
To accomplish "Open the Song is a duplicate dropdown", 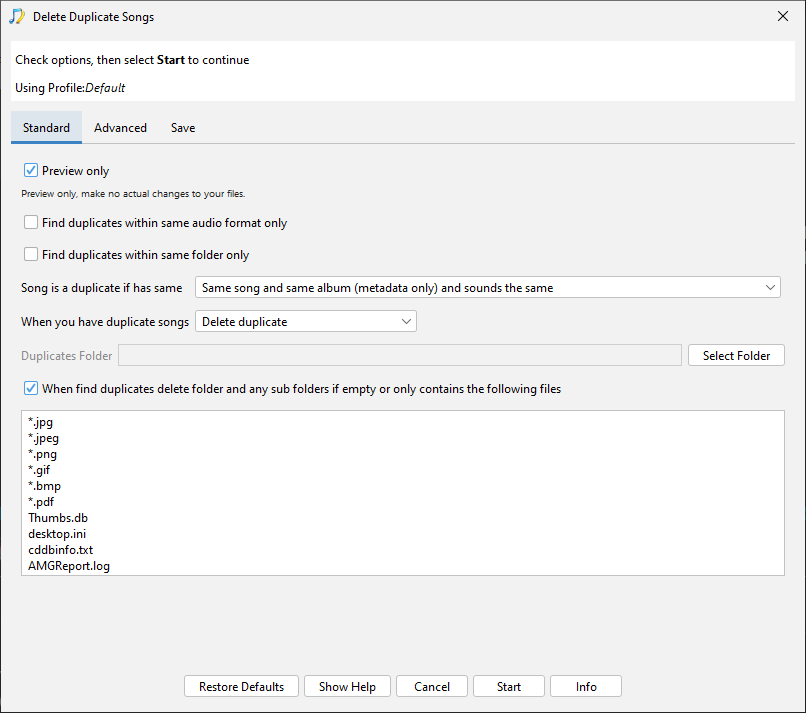I will coord(487,287).
